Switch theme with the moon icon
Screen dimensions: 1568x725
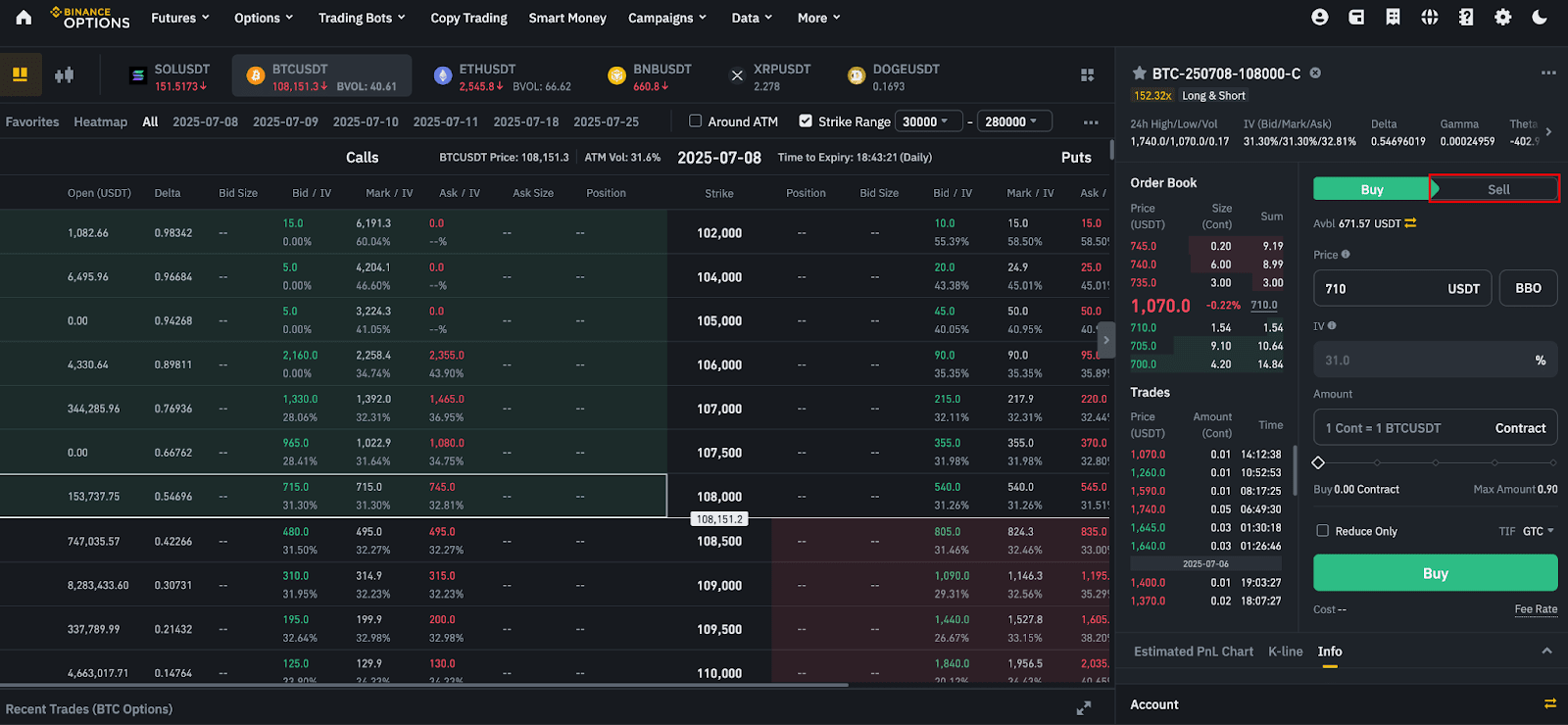click(x=1540, y=18)
